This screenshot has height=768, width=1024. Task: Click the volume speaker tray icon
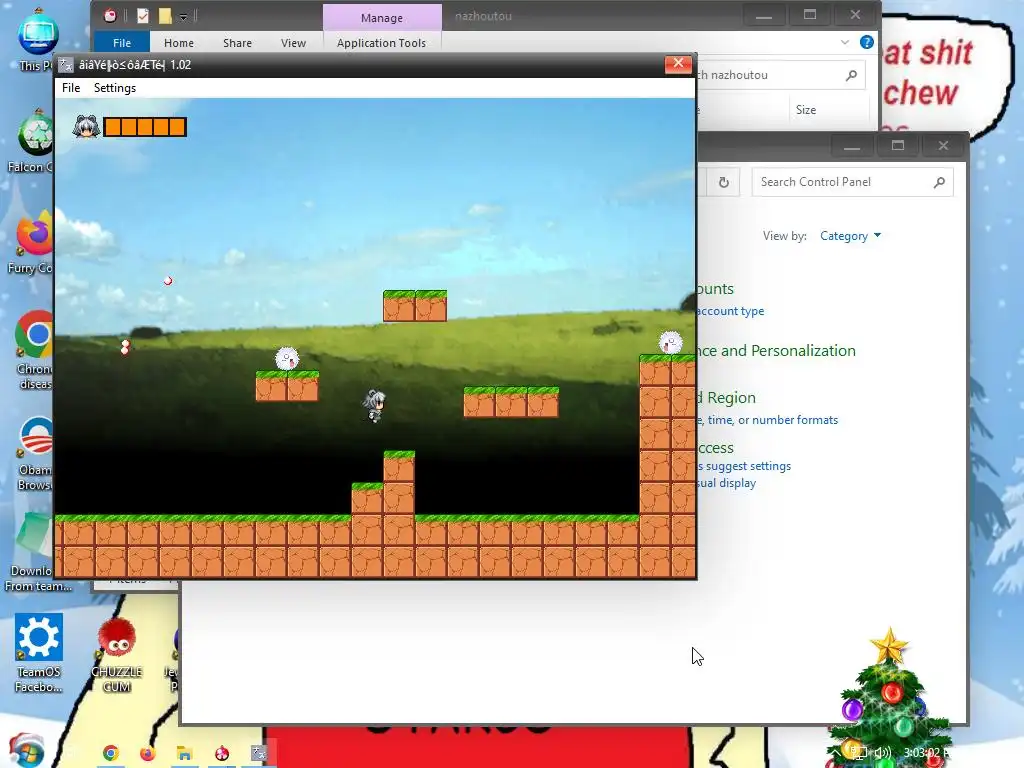coord(882,753)
